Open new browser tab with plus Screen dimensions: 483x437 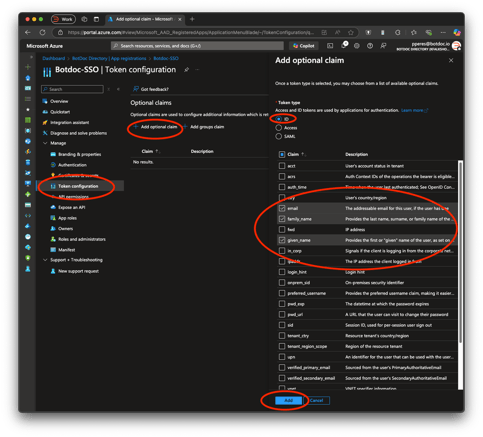[192, 19]
